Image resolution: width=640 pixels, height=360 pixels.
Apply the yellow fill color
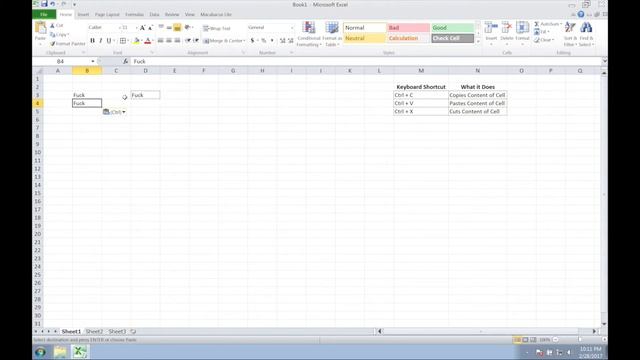tap(136, 40)
